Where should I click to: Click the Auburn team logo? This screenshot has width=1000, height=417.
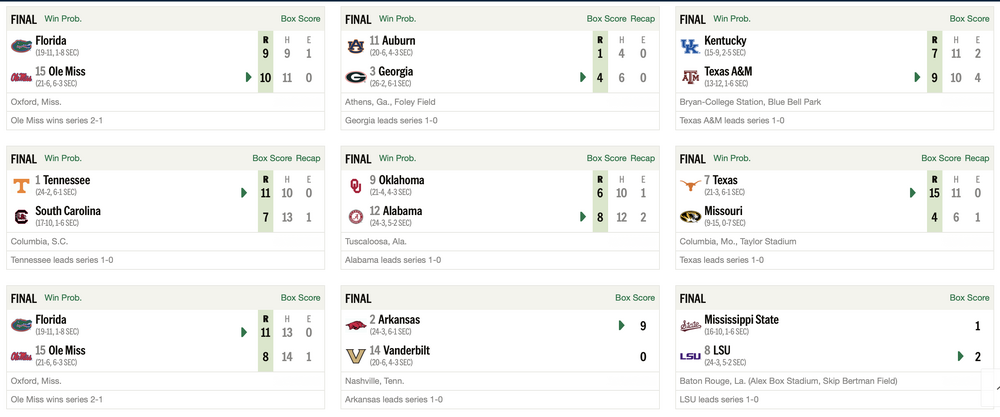(355, 46)
